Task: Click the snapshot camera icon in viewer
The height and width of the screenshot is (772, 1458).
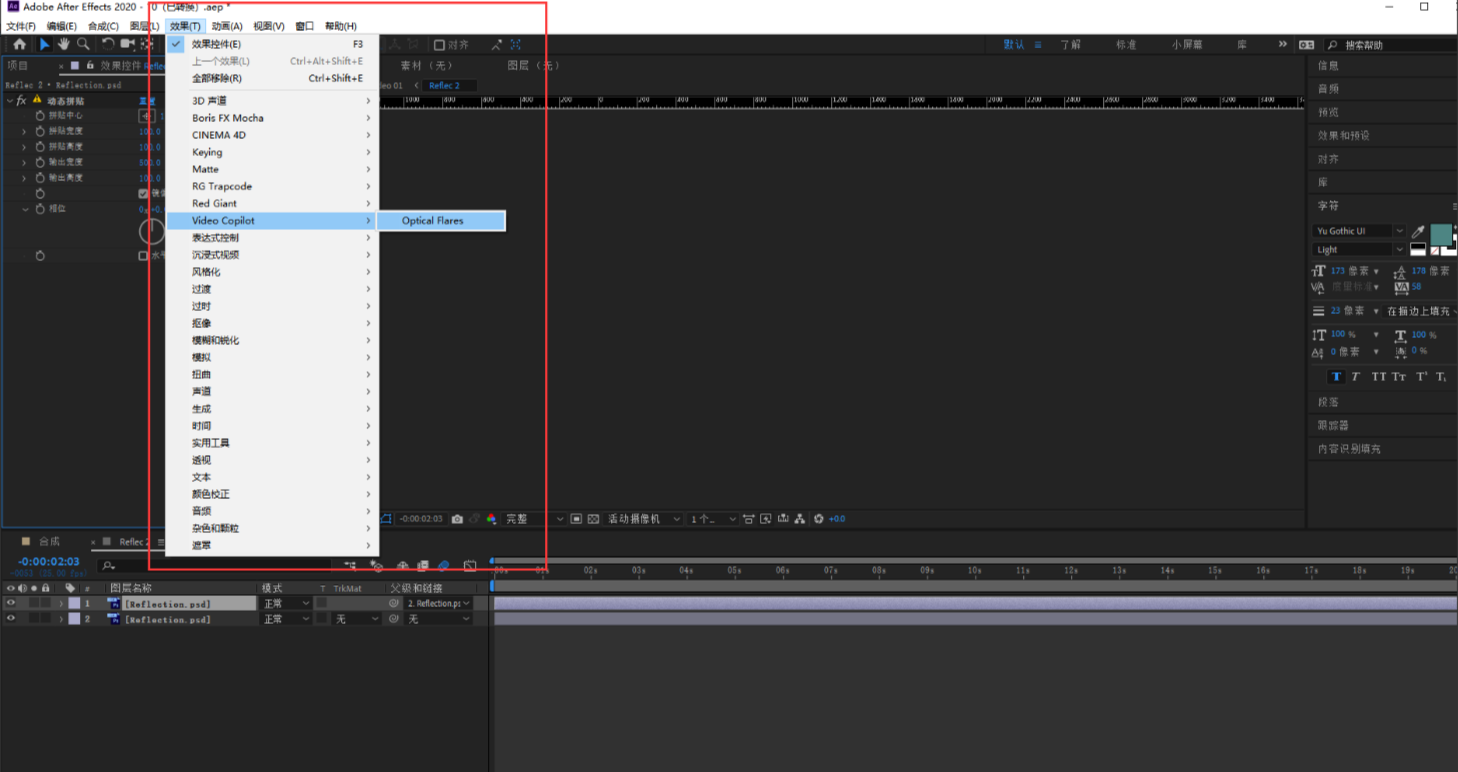Action: pyautogui.click(x=457, y=519)
